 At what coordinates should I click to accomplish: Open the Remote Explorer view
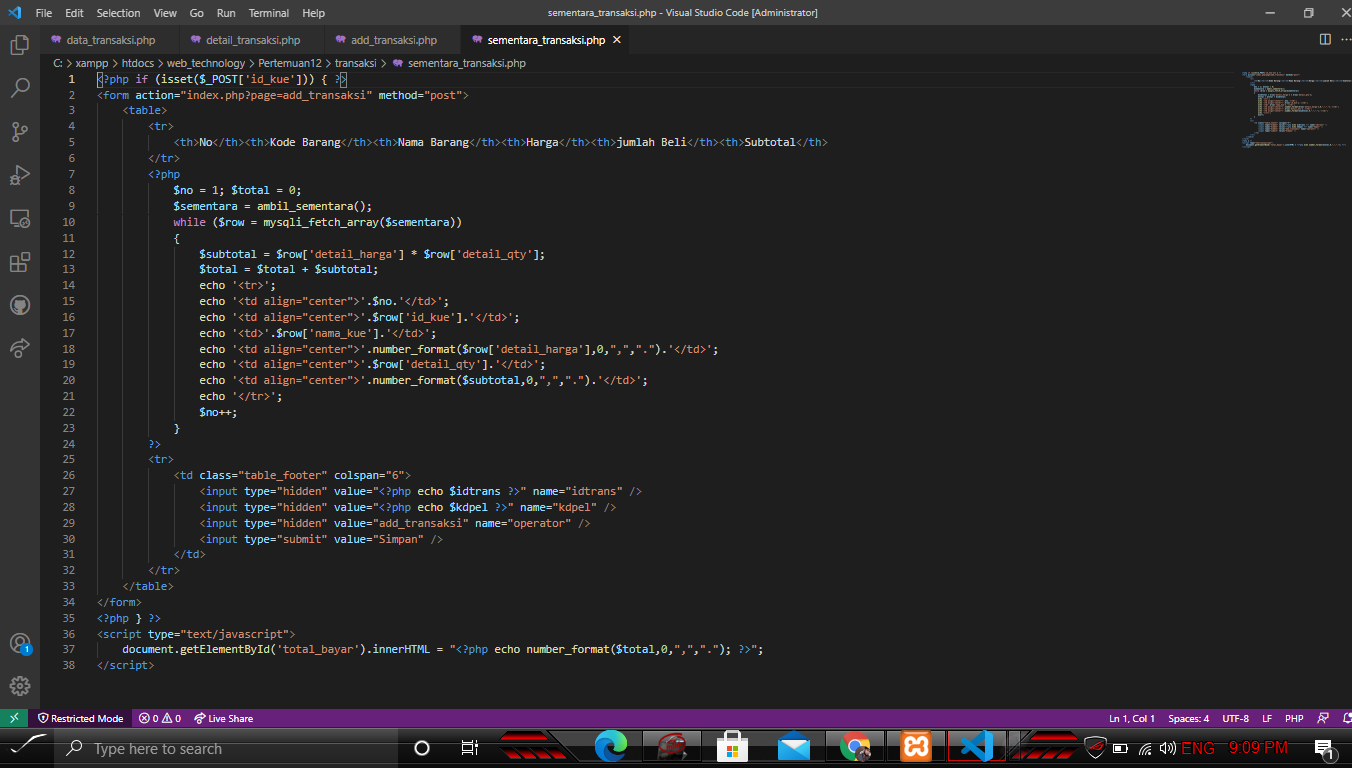click(x=20, y=218)
